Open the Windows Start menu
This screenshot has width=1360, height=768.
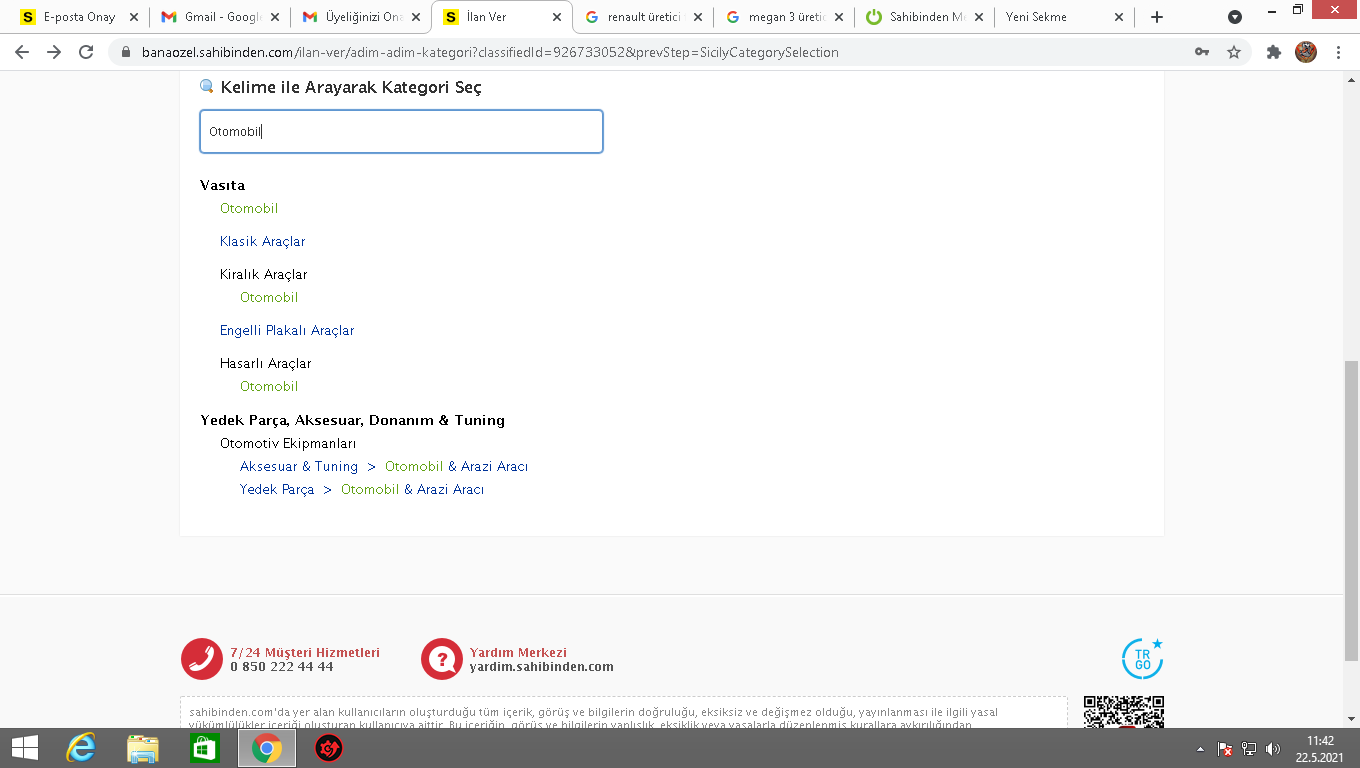(25, 748)
